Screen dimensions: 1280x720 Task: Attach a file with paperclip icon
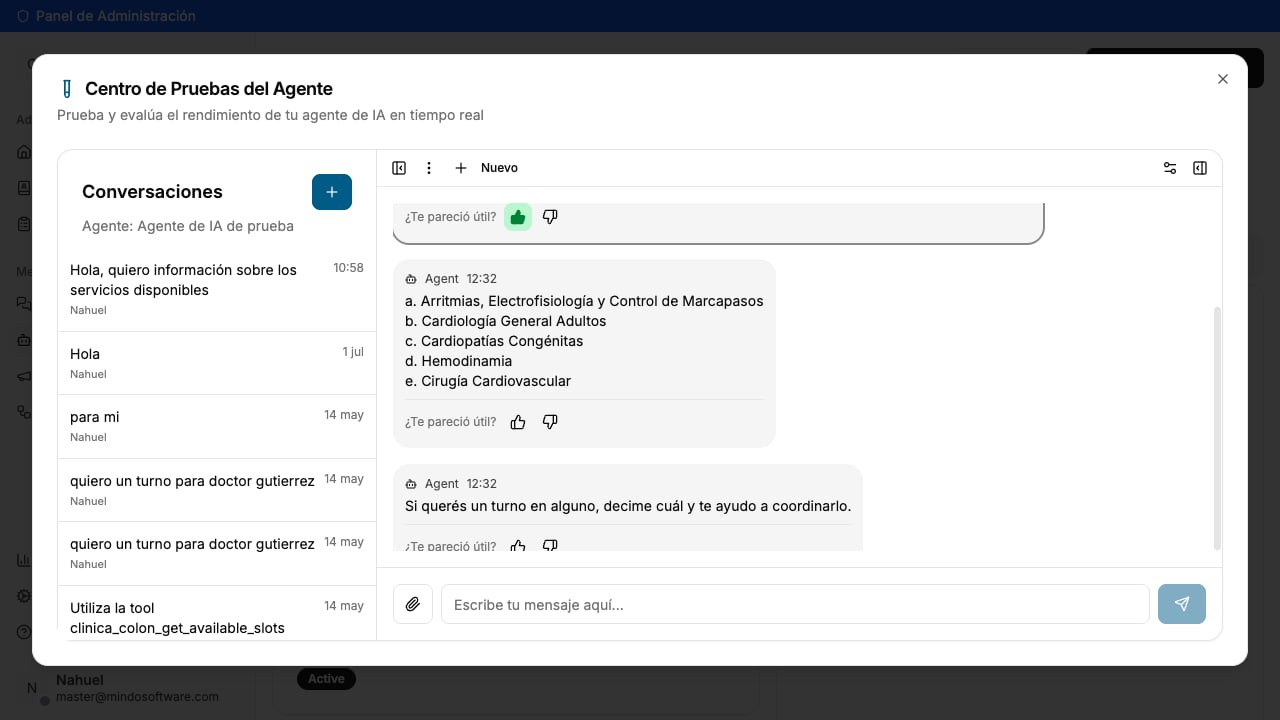click(x=413, y=604)
